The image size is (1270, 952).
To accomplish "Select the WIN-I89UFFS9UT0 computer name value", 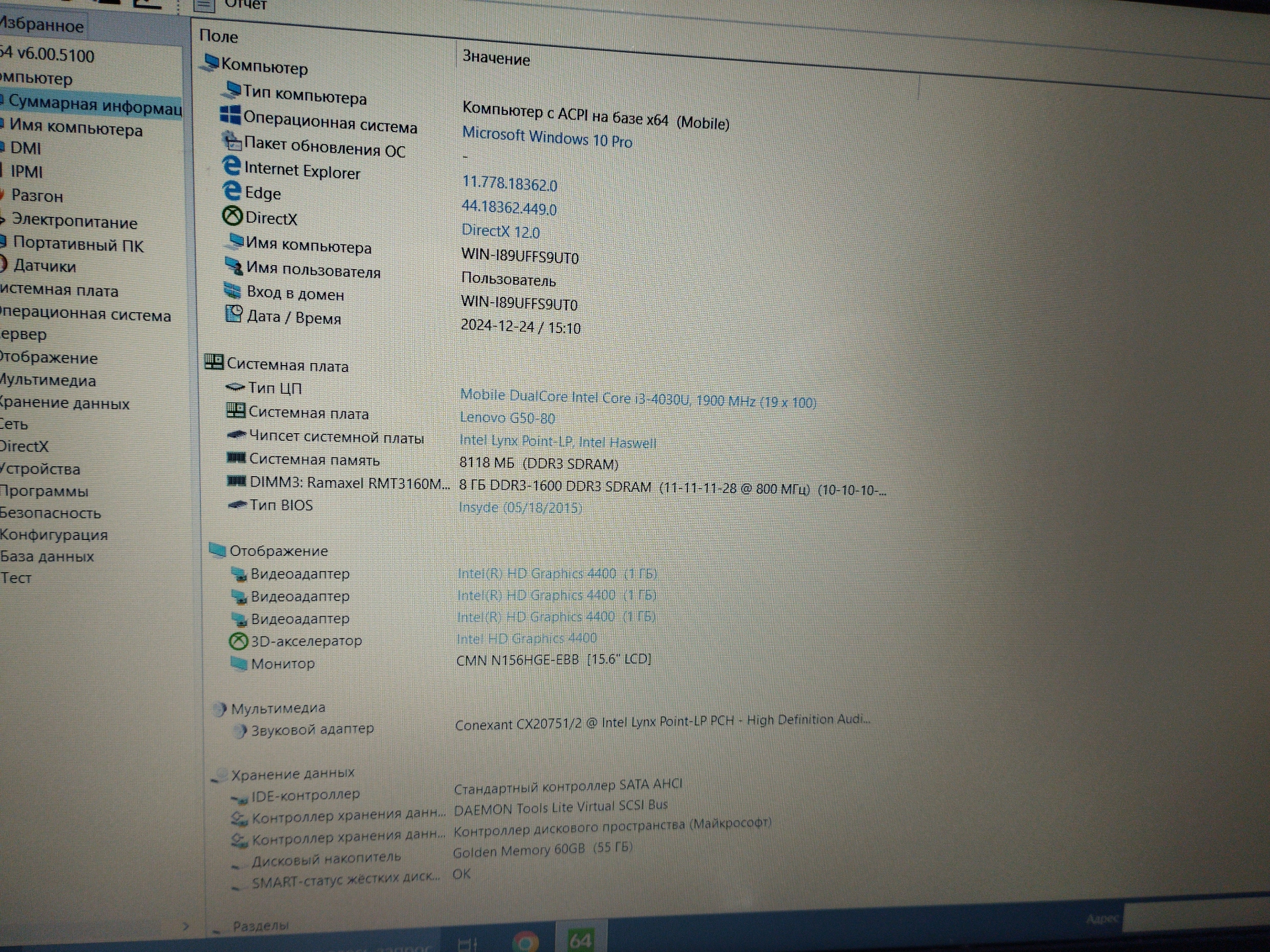I will pyautogui.click(x=520, y=257).
